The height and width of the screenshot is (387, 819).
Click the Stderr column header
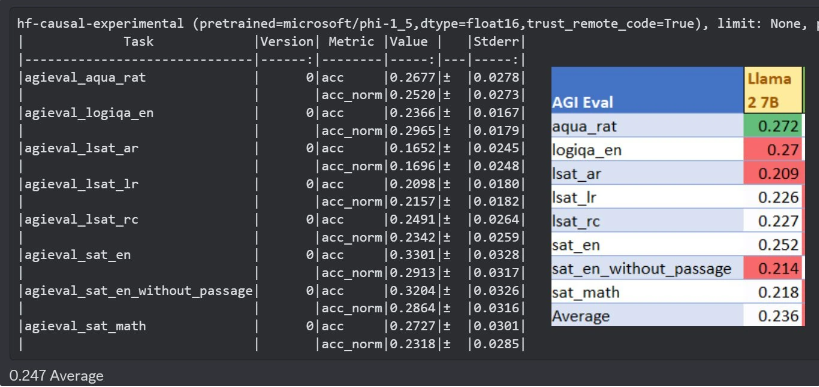(496, 41)
